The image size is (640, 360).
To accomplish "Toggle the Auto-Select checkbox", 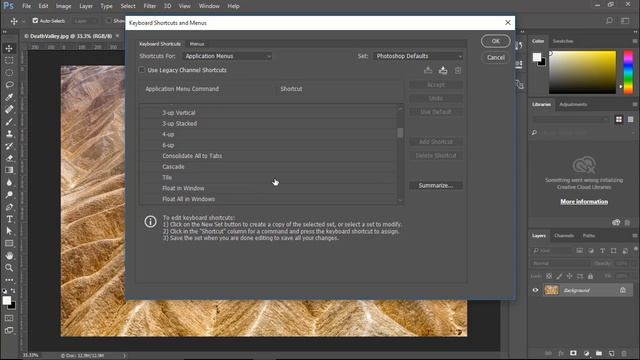I will [35, 20].
